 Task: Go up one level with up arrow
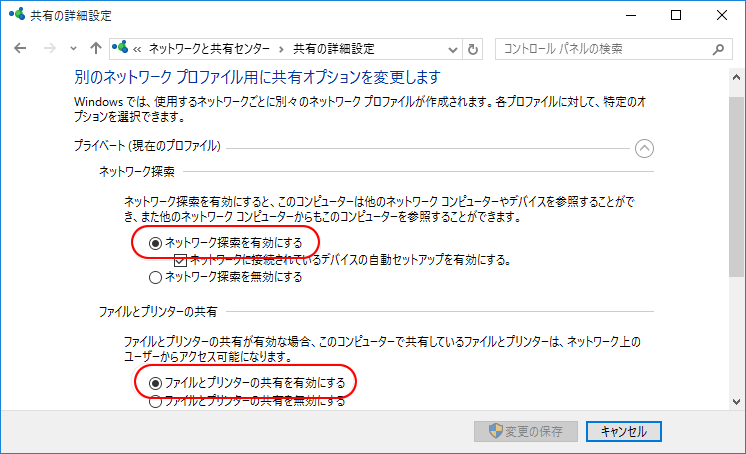pos(96,49)
